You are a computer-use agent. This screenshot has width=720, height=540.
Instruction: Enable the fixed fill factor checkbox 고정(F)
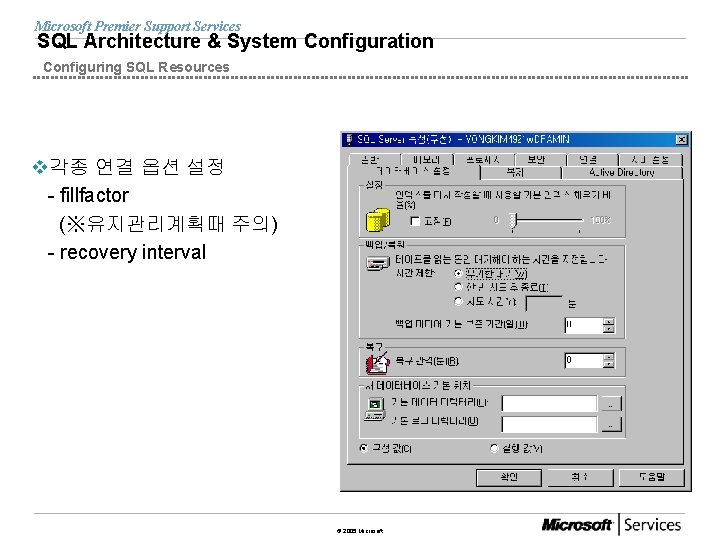point(415,221)
